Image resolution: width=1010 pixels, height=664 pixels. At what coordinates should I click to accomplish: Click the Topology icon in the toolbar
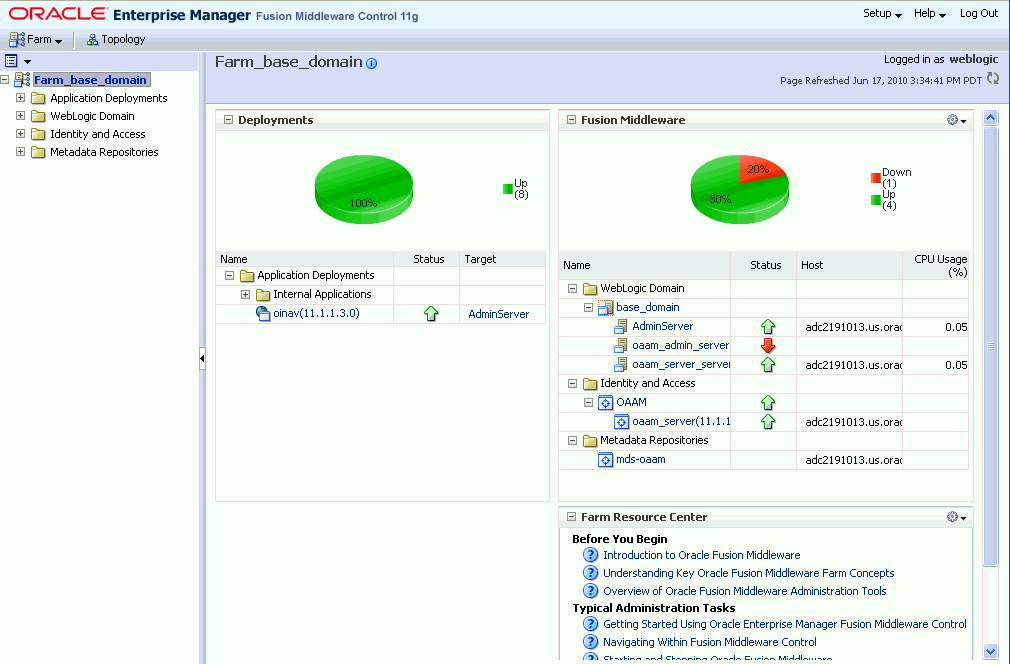pyautogui.click(x=90, y=39)
